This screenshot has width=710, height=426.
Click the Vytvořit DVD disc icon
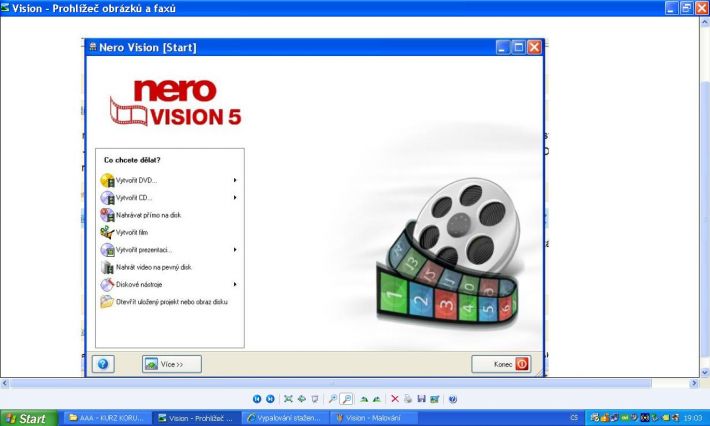(107, 181)
